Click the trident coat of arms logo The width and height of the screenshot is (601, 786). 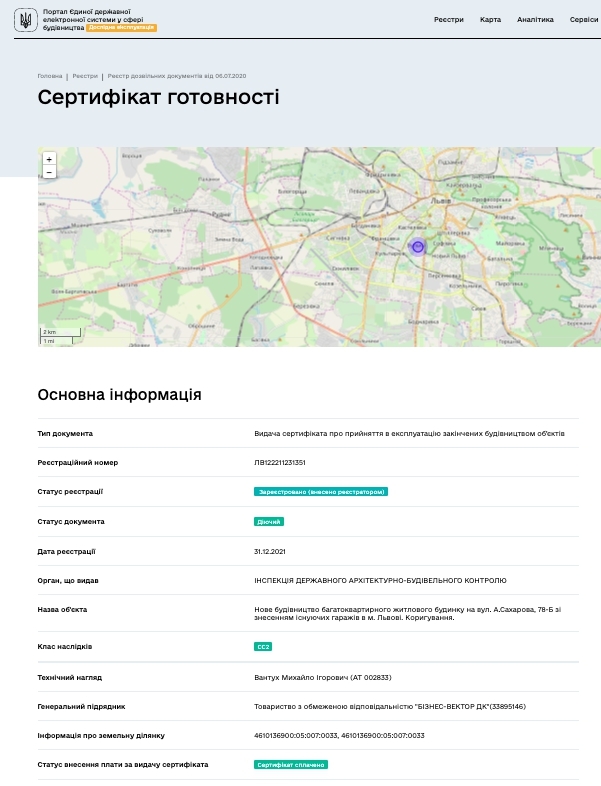pos(26,21)
